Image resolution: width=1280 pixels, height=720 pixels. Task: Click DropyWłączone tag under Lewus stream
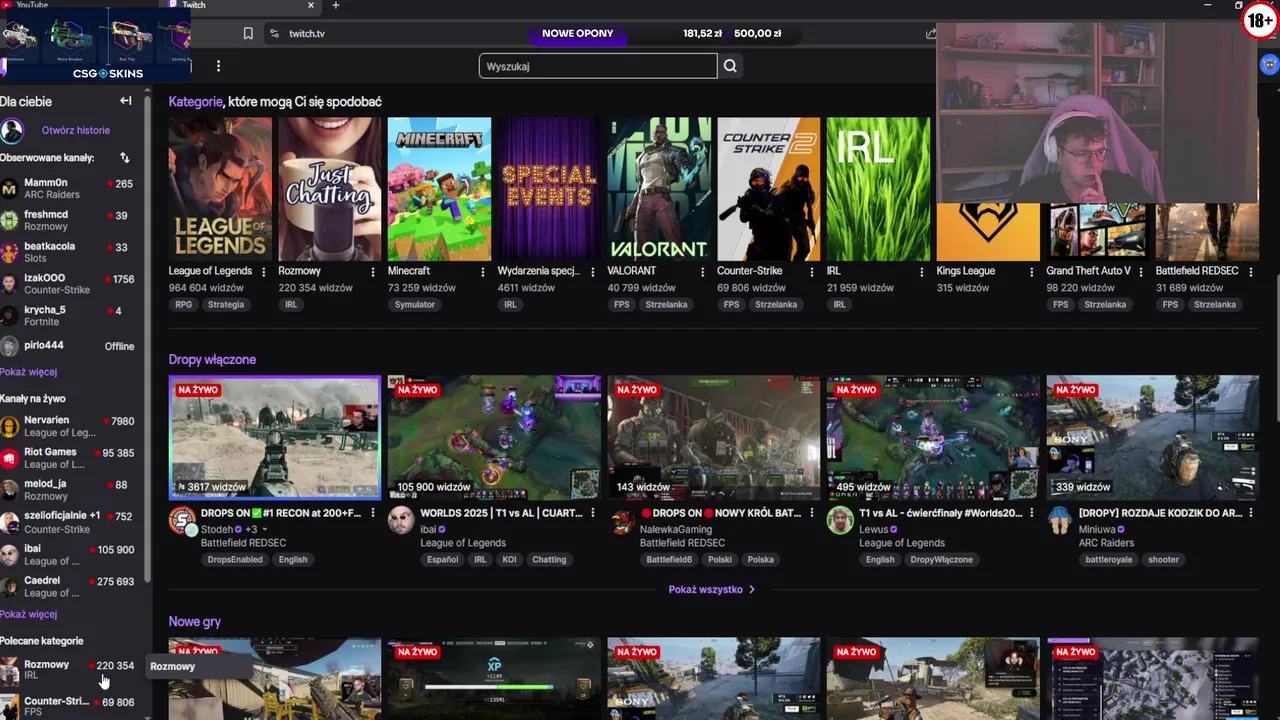click(x=941, y=560)
